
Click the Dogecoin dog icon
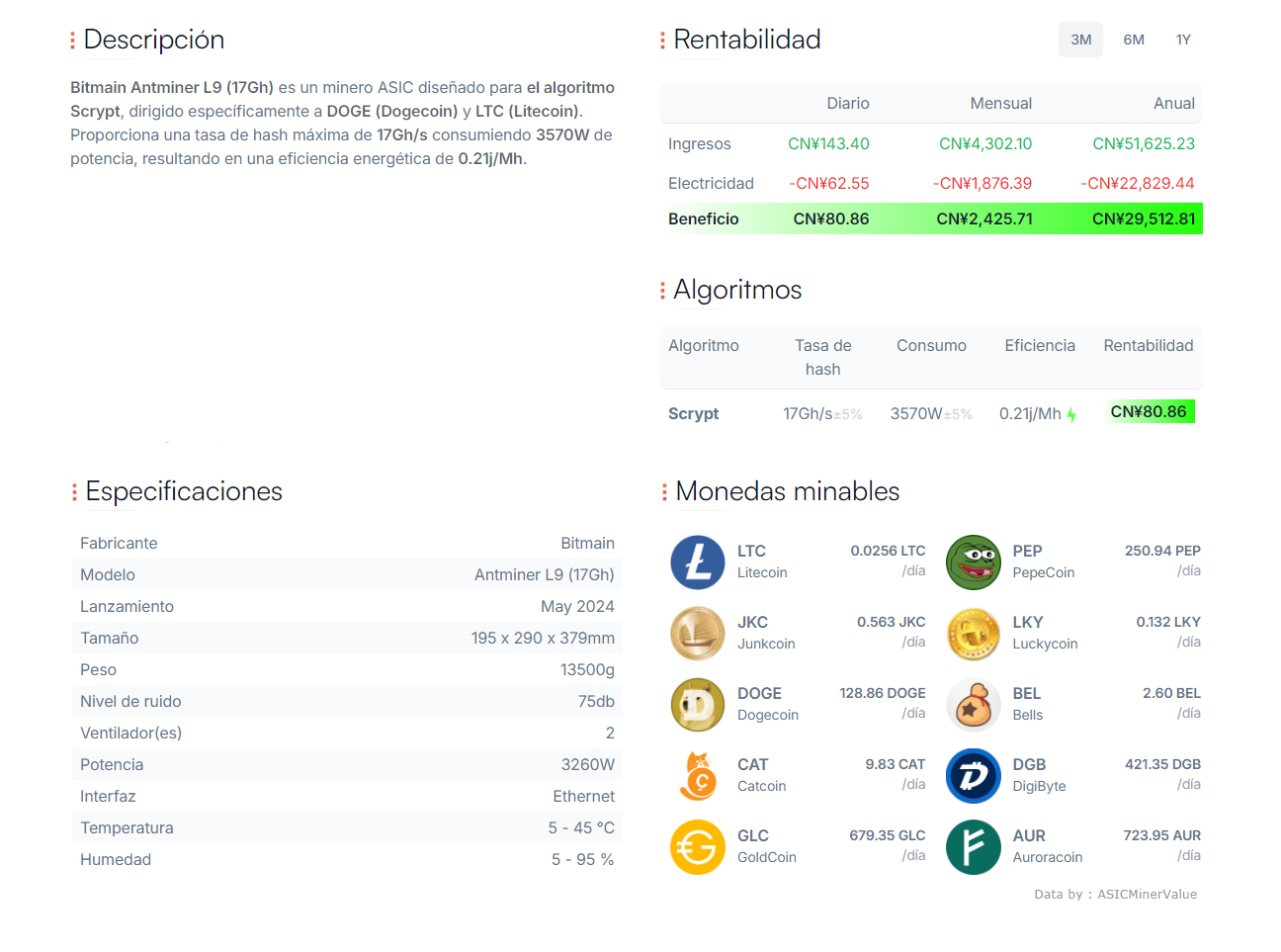coord(698,705)
